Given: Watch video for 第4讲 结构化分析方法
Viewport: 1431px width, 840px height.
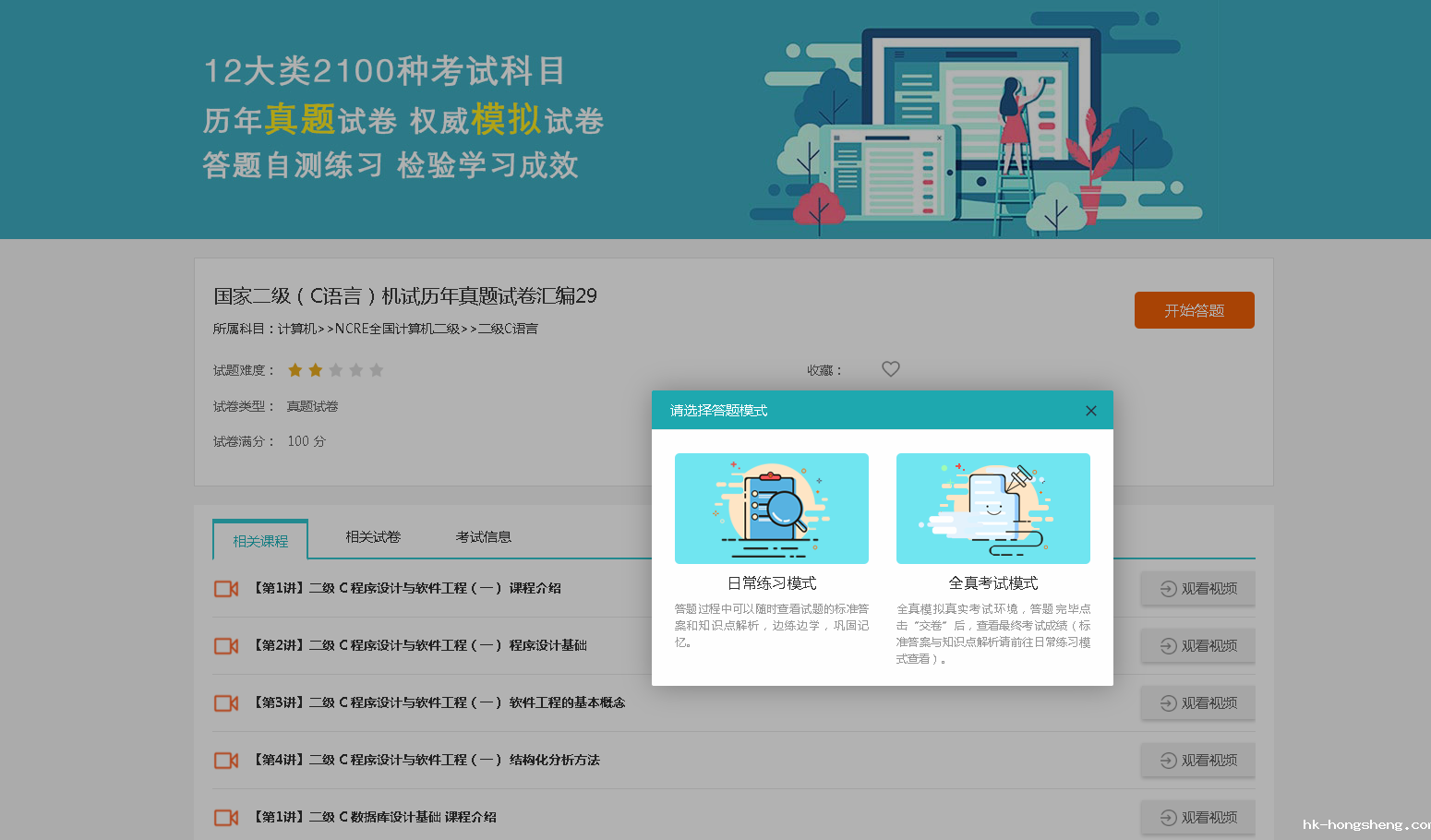Looking at the screenshot, I should point(1197,761).
